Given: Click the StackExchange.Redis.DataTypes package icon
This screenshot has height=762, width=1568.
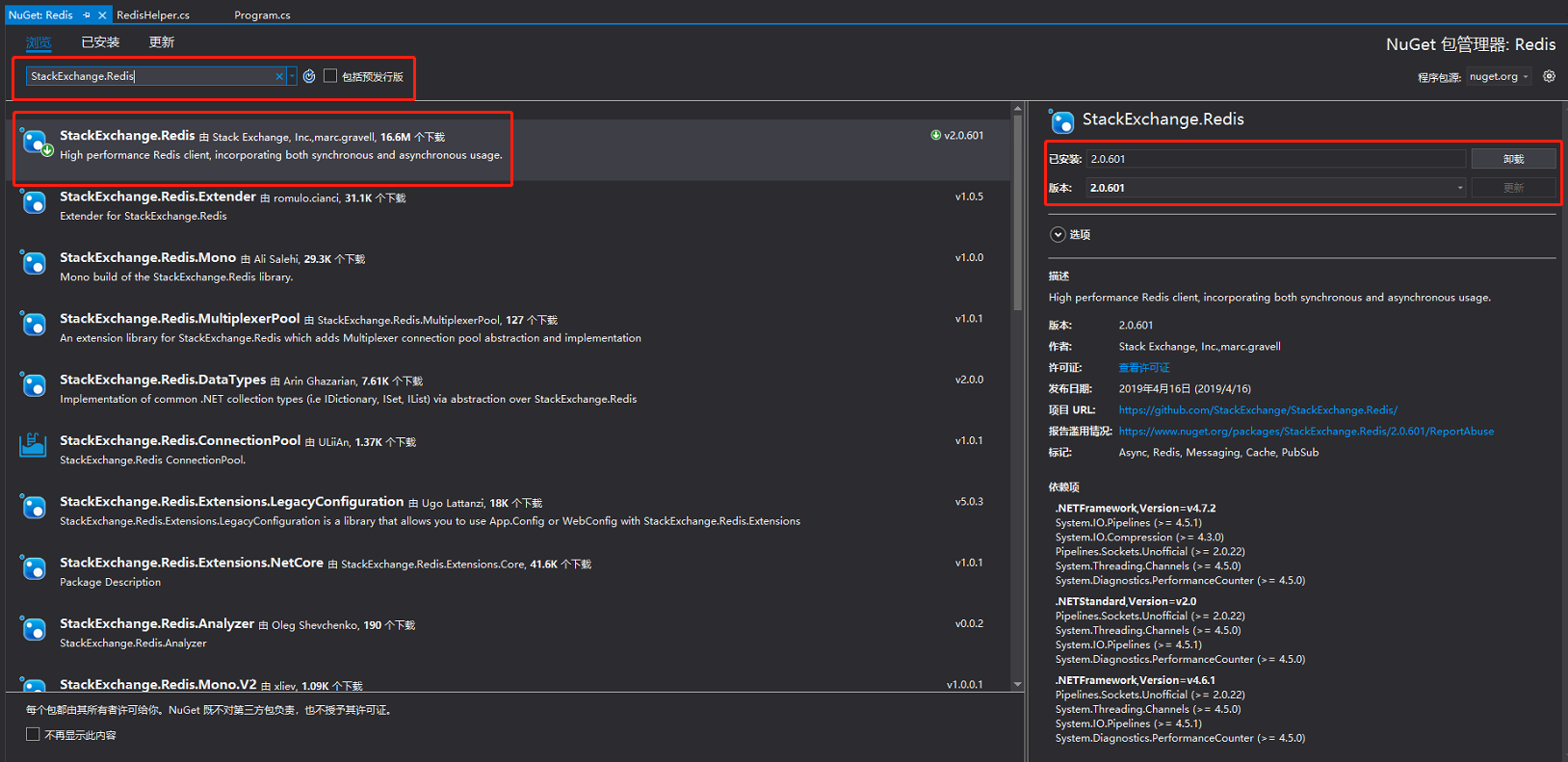Looking at the screenshot, I should pyautogui.click(x=35, y=386).
